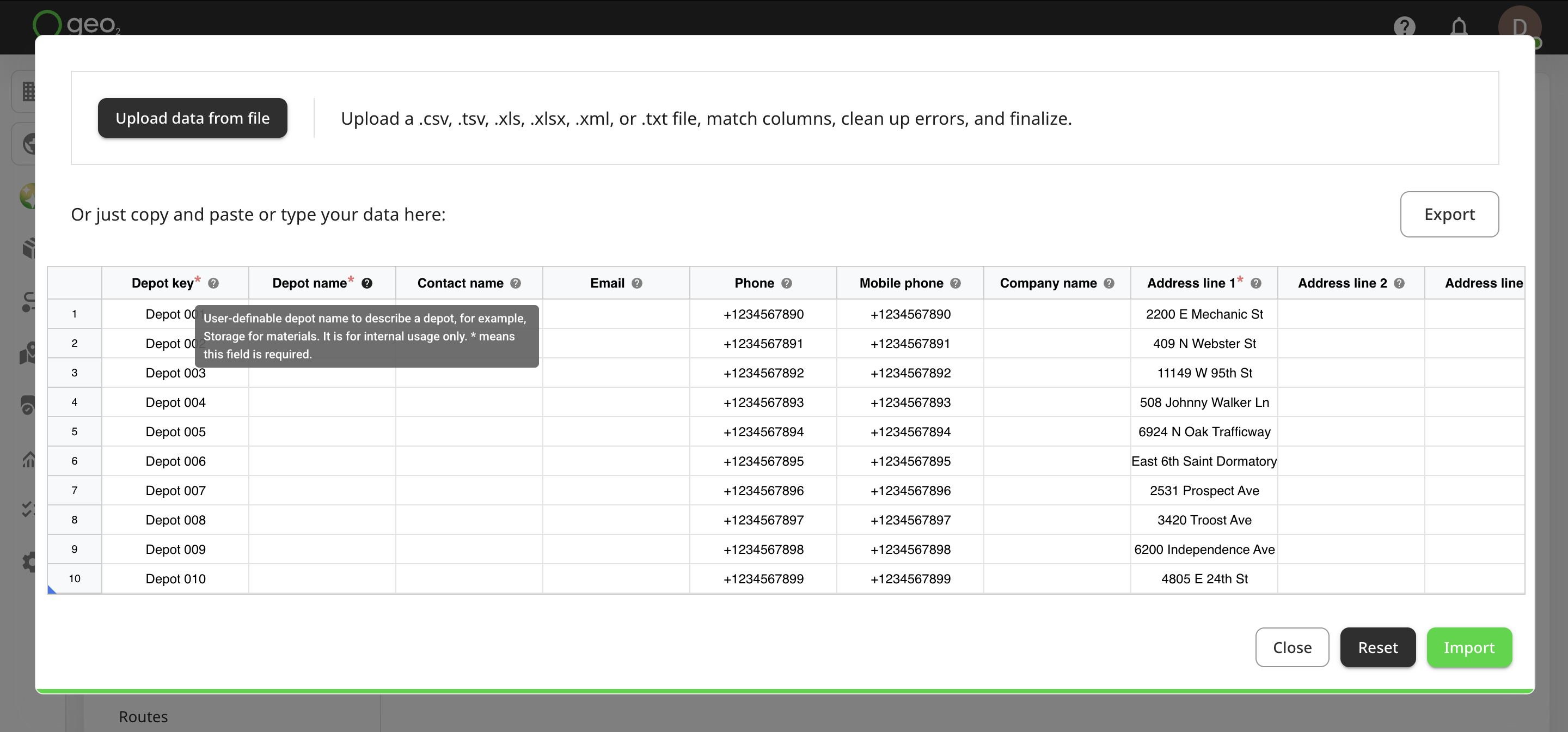Select the address cell 4805 E 24th St
The image size is (1568, 732).
(1204, 578)
